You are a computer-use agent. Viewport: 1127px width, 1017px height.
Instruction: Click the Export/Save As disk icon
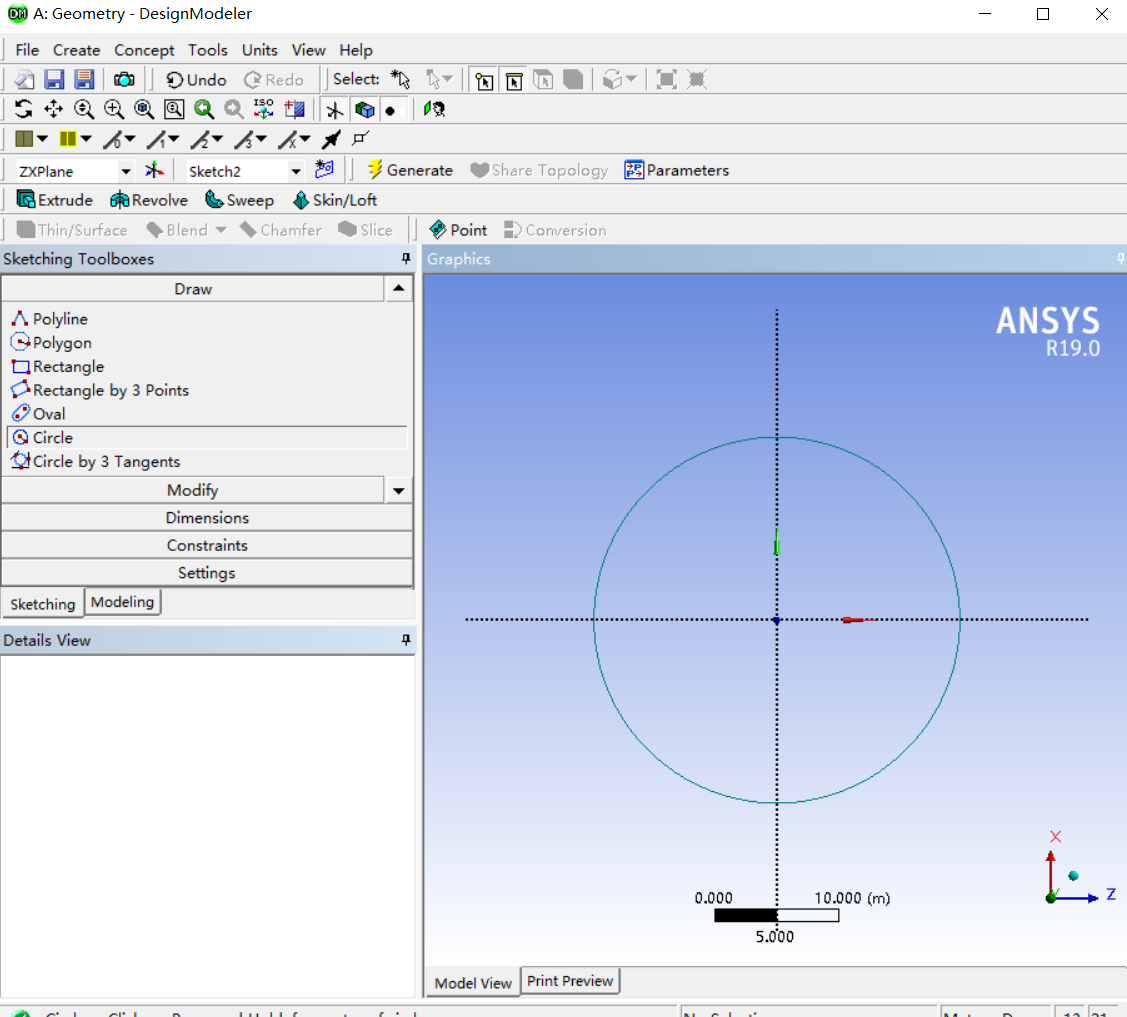pos(84,80)
